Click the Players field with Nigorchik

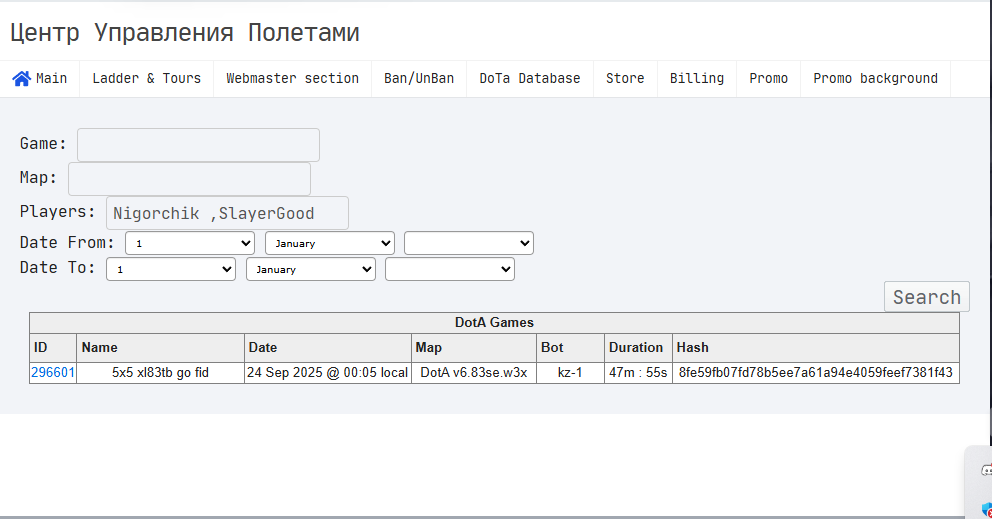227,213
